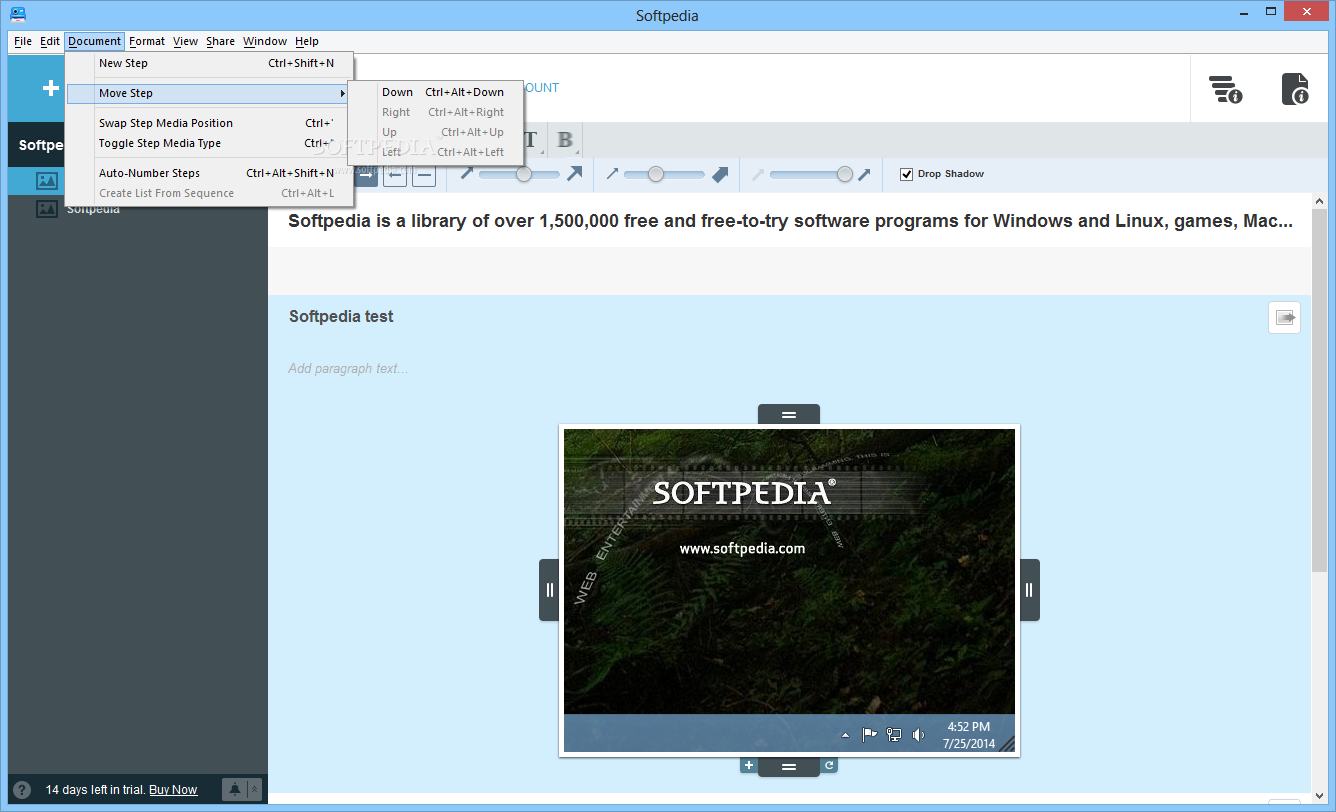Select the image step icon above Softpedia
The image size is (1336, 812).
pyautogui.click(x=47, y=181)
